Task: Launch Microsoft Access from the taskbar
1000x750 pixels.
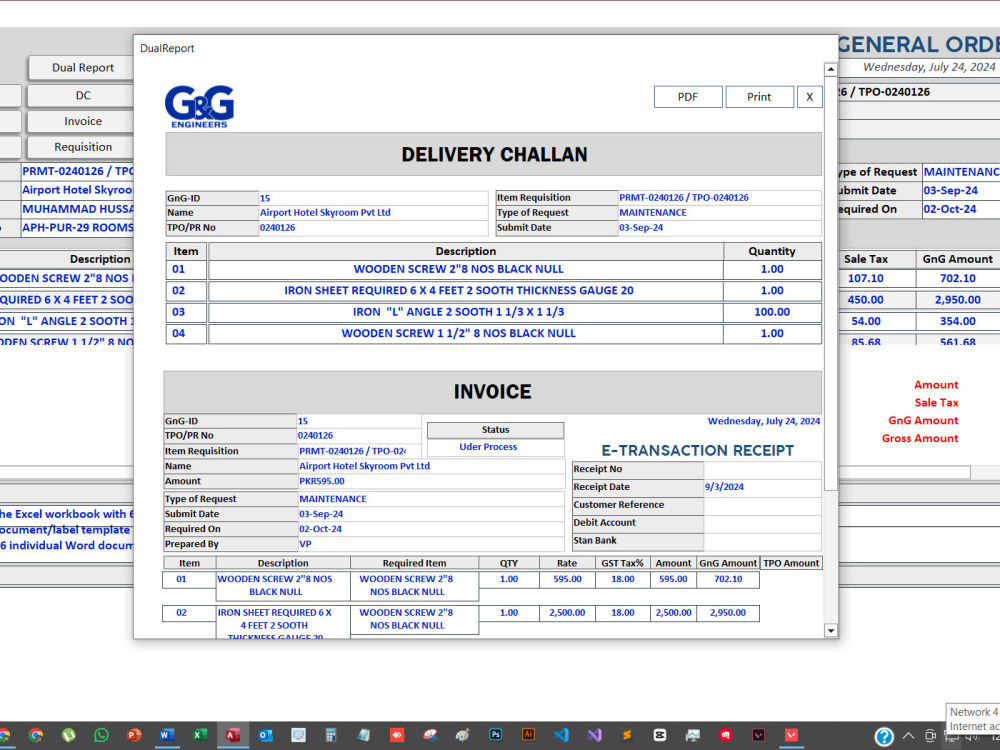Action: click(x=232, y=735)
